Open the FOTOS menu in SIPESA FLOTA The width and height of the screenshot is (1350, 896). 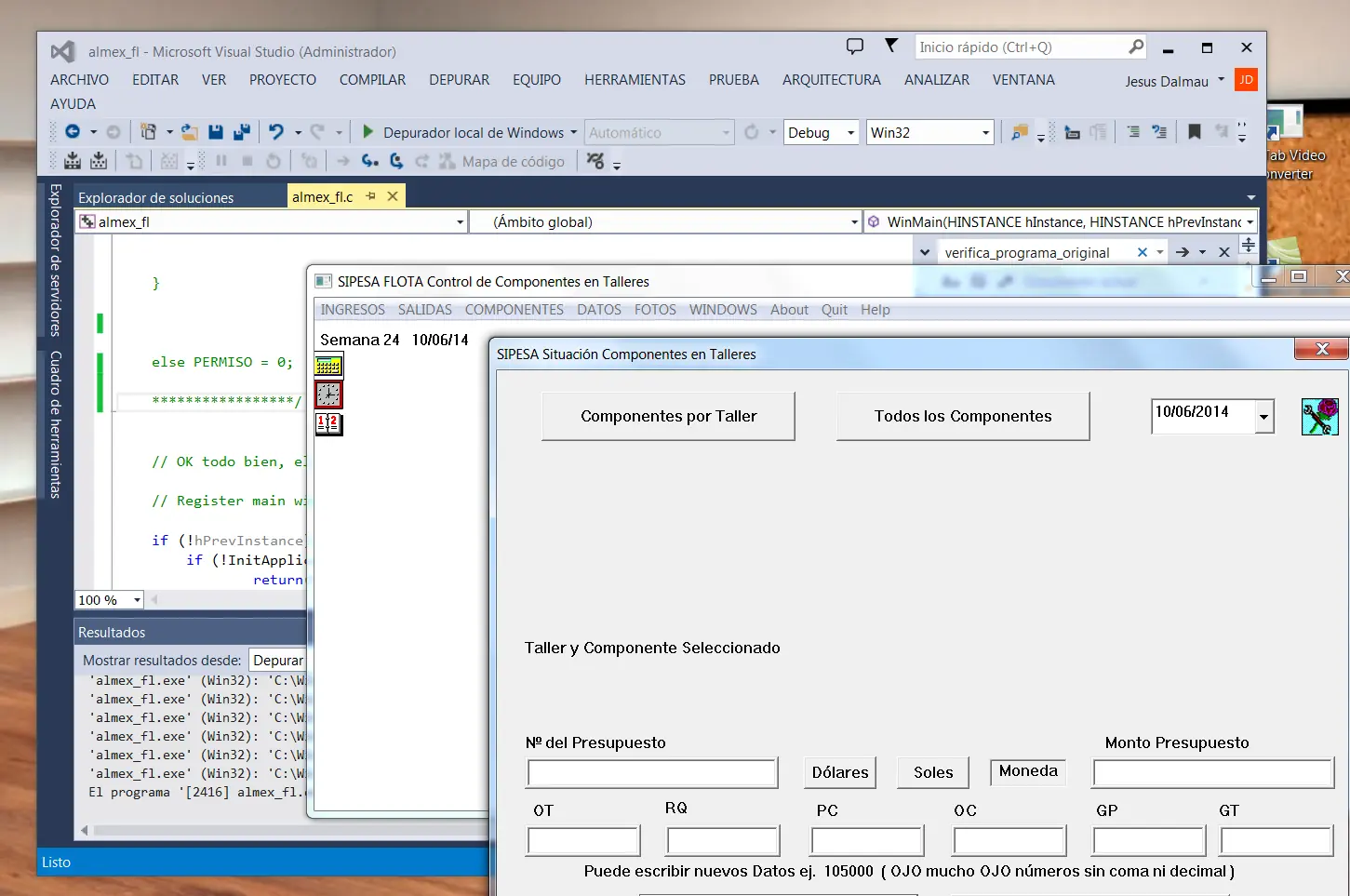[655, 310]
